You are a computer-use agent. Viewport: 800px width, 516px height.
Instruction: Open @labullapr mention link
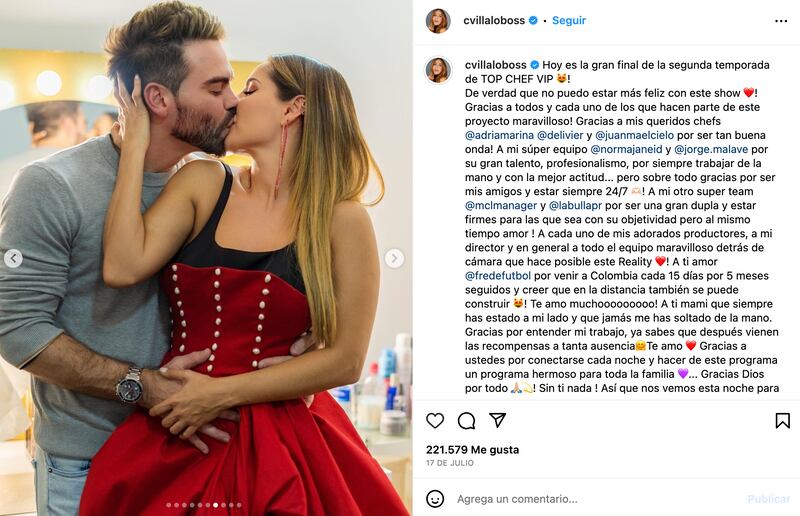pyautogui.click(x=575, y=206)
